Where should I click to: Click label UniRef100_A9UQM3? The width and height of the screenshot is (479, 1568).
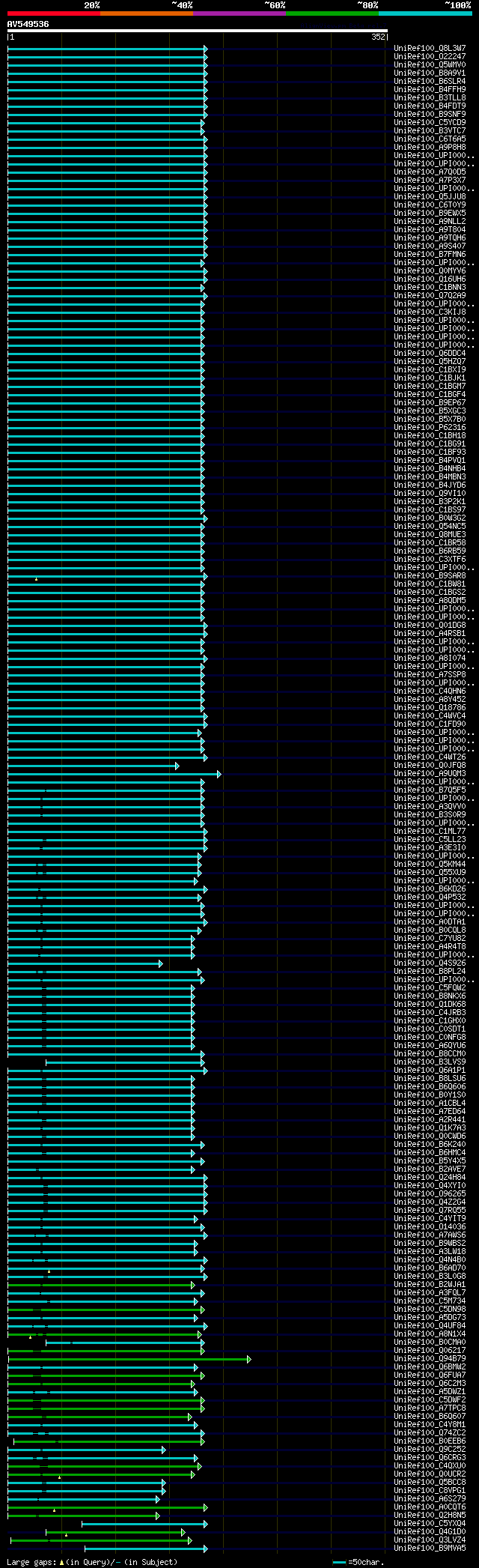[430, 773]
